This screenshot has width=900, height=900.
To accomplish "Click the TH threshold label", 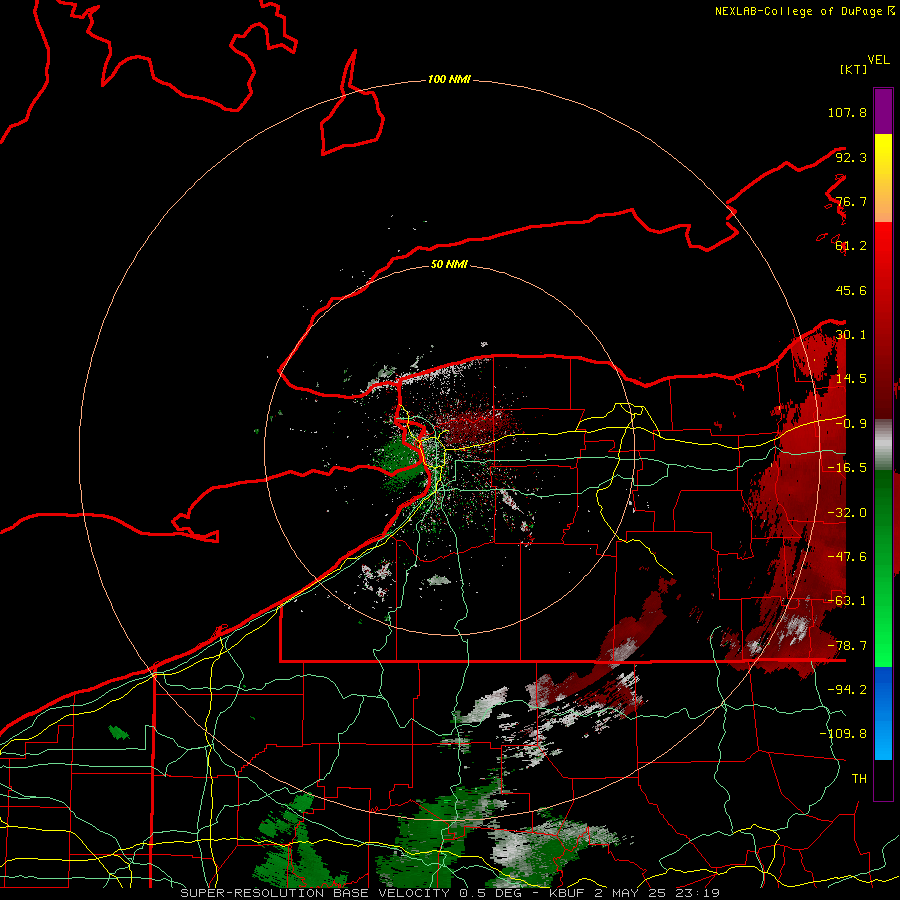I will [859, 779].
